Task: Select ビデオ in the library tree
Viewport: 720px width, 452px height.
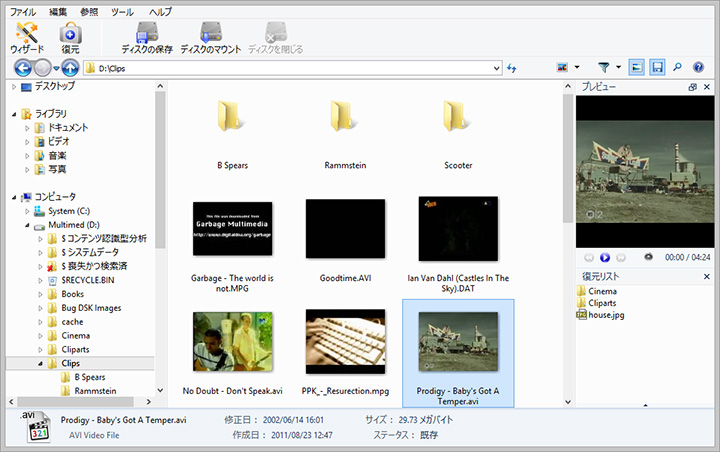Action: click(x=58, y=141)
